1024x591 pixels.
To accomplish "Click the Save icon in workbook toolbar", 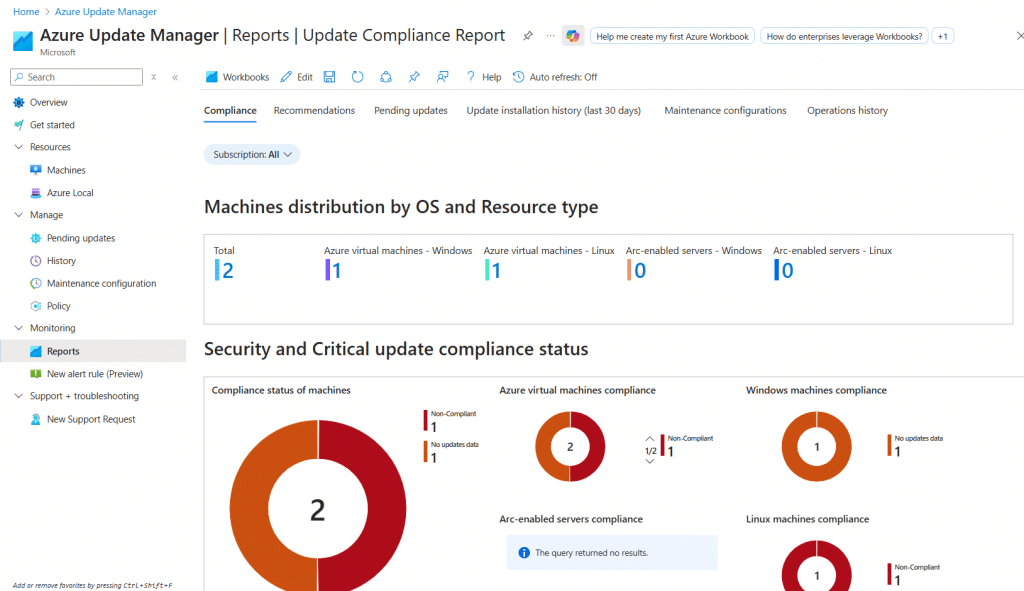I will (x=330, y=77).
